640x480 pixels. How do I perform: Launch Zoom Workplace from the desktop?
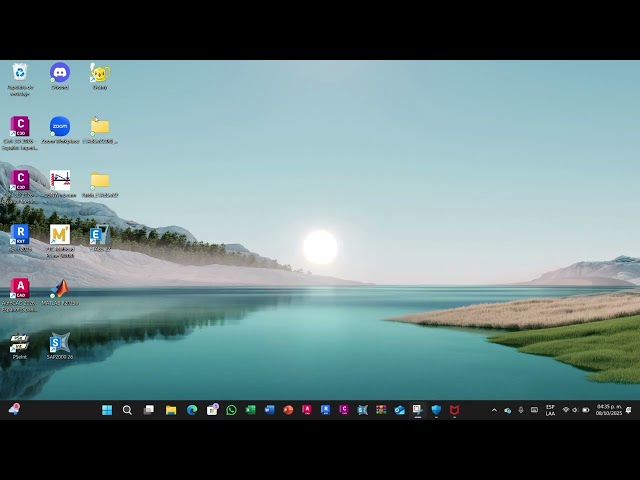pos(60,130)
